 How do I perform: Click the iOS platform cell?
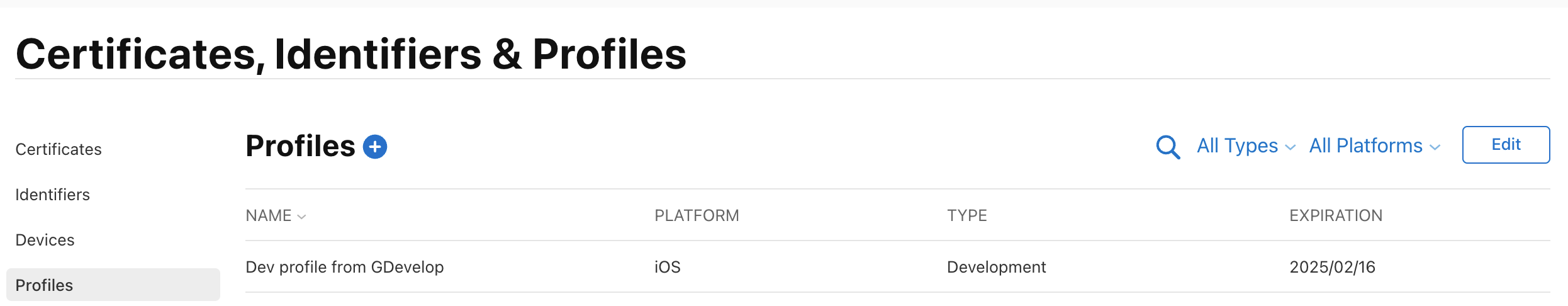click(x=668, y=267)
